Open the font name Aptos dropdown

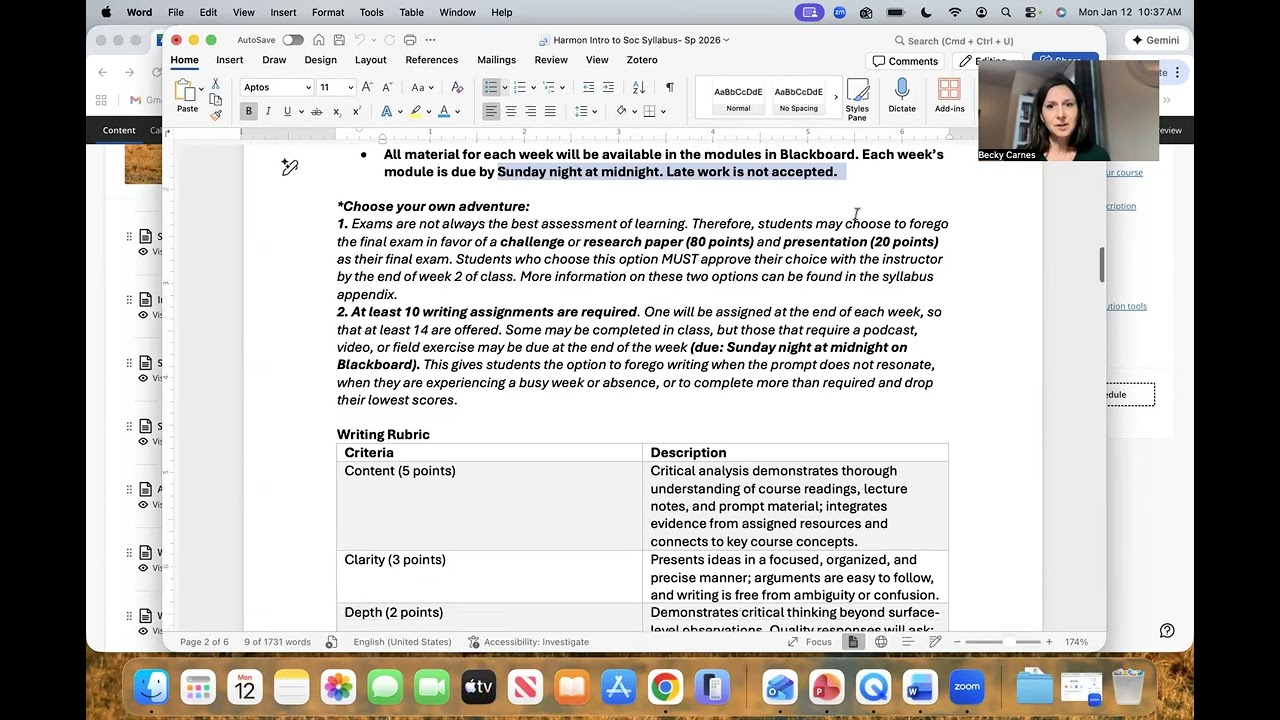coord(308,87)
